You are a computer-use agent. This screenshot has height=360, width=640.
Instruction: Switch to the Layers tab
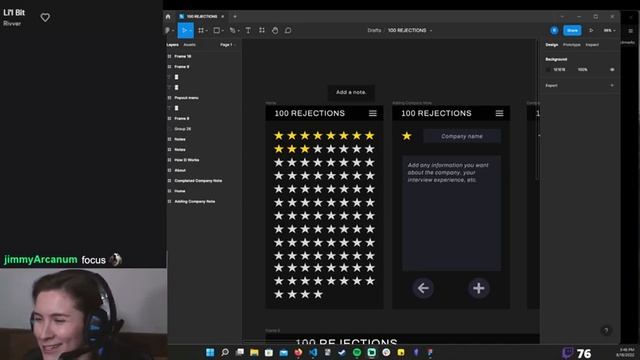point(172,44)
